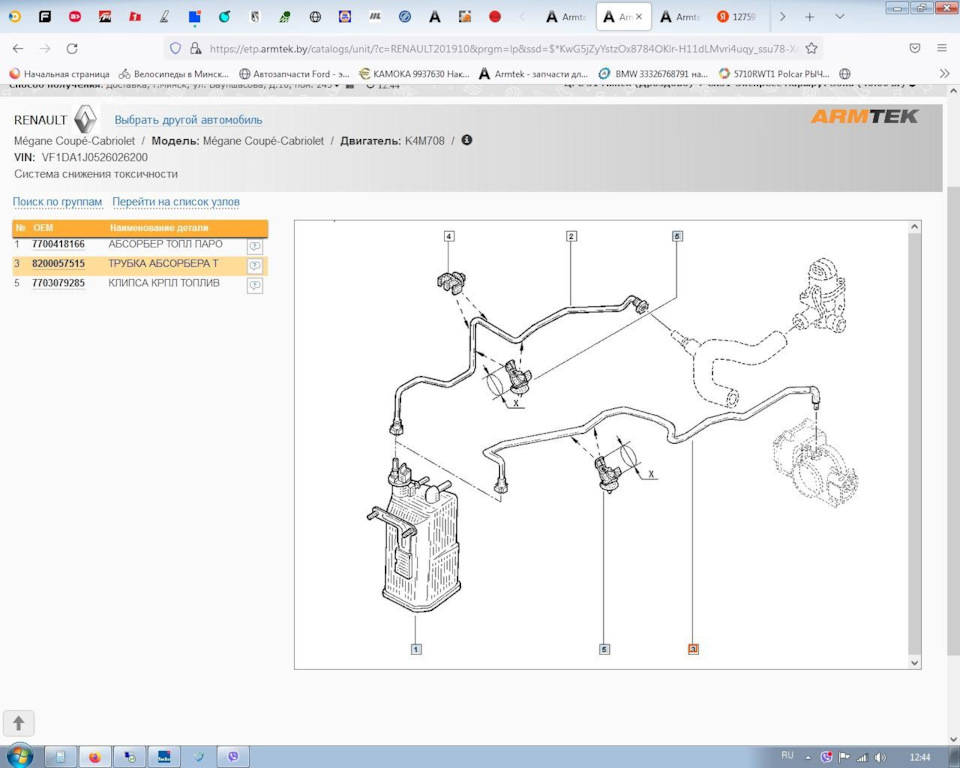Click 'Выбрать другой автомобиль' link

[x=188, y=120]
